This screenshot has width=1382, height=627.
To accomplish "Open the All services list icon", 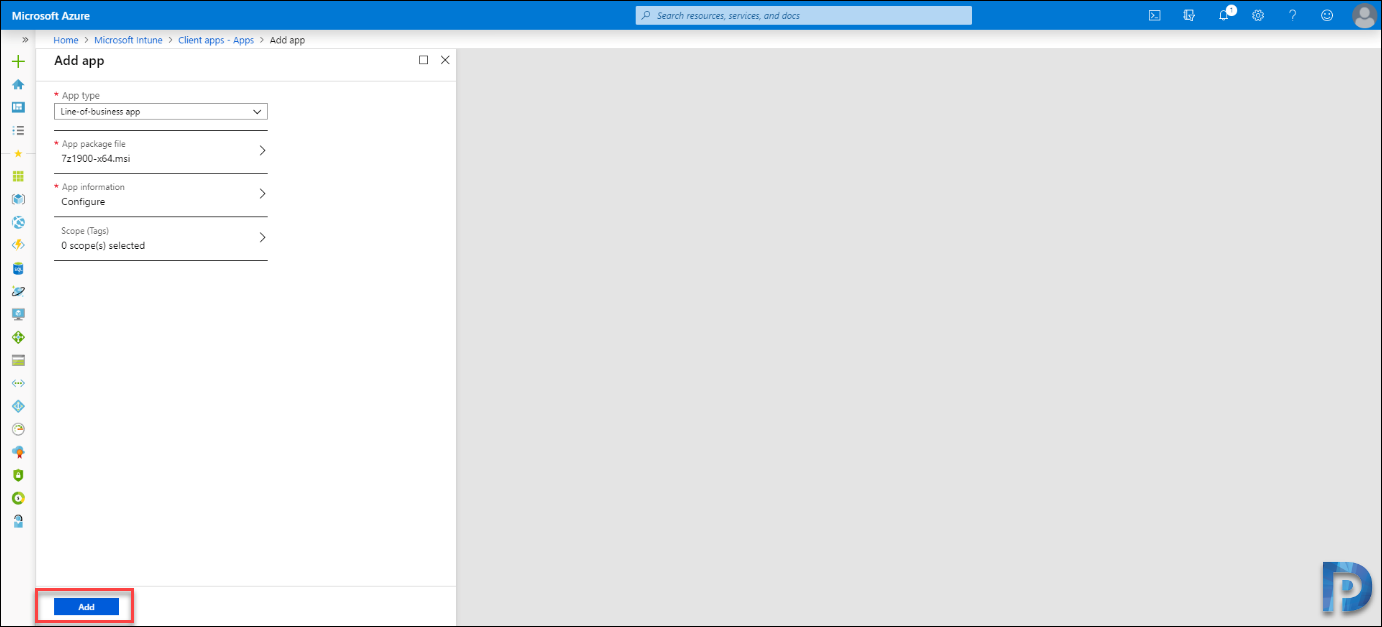I will 18,130.
